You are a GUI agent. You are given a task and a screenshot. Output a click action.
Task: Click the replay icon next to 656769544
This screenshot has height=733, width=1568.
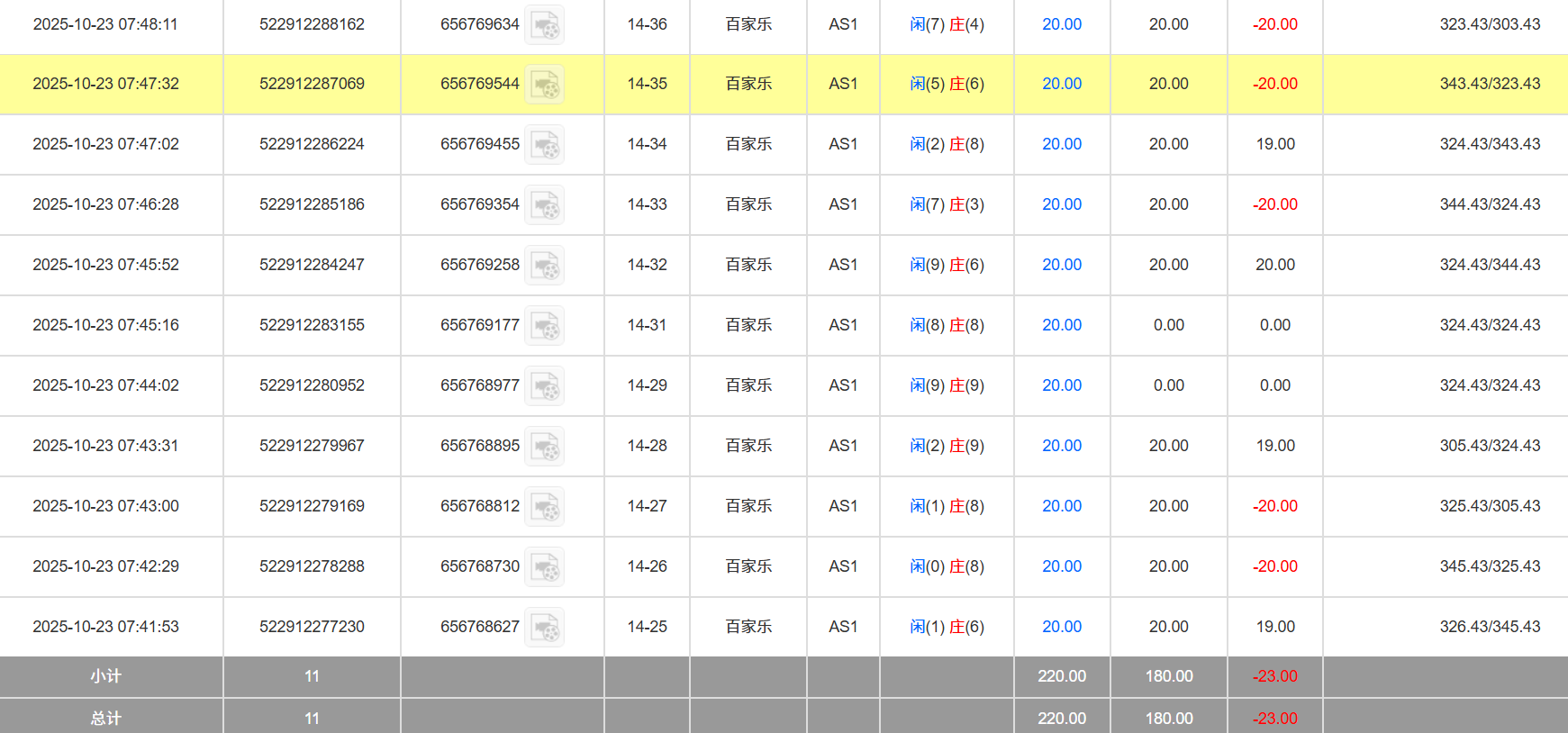coord(544,85)
